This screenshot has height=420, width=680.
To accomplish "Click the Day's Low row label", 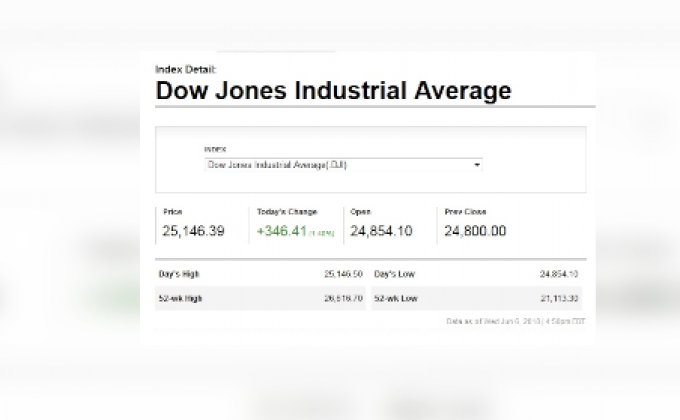I will coord(394,273).
